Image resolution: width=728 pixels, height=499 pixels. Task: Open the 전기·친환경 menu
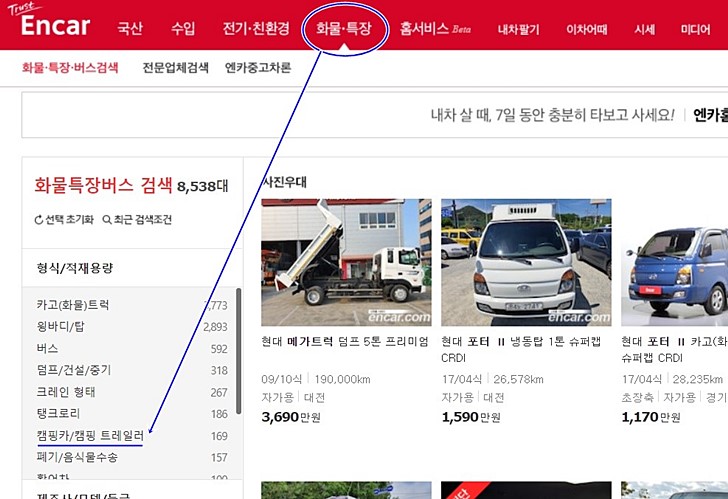256,28
